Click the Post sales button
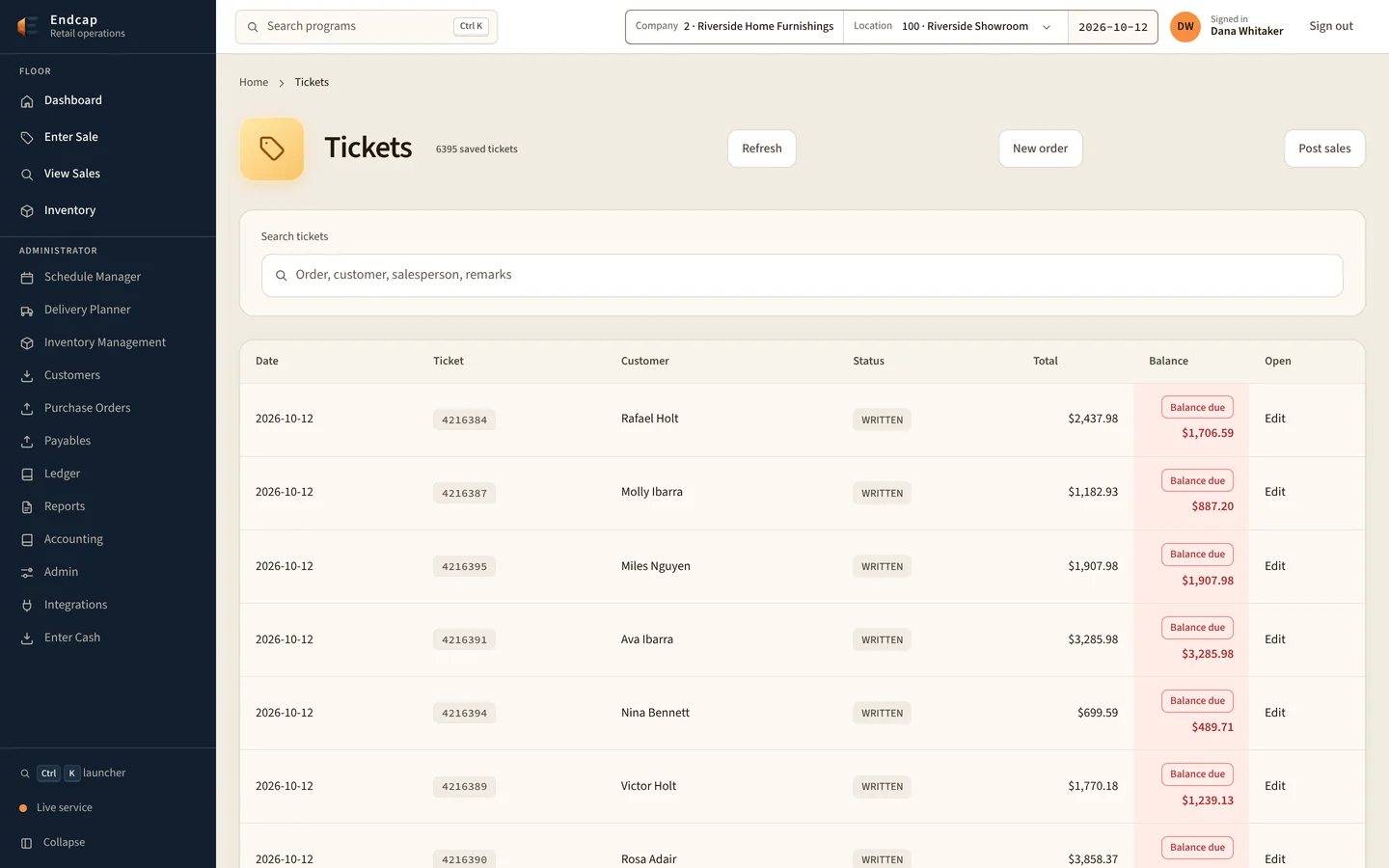 [x=1324, y=149]
